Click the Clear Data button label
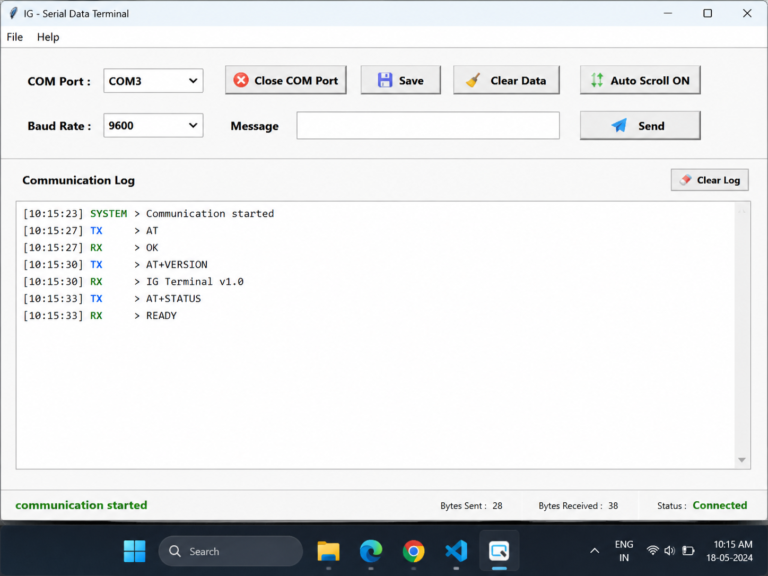768x576 pixels. point(518,80)
